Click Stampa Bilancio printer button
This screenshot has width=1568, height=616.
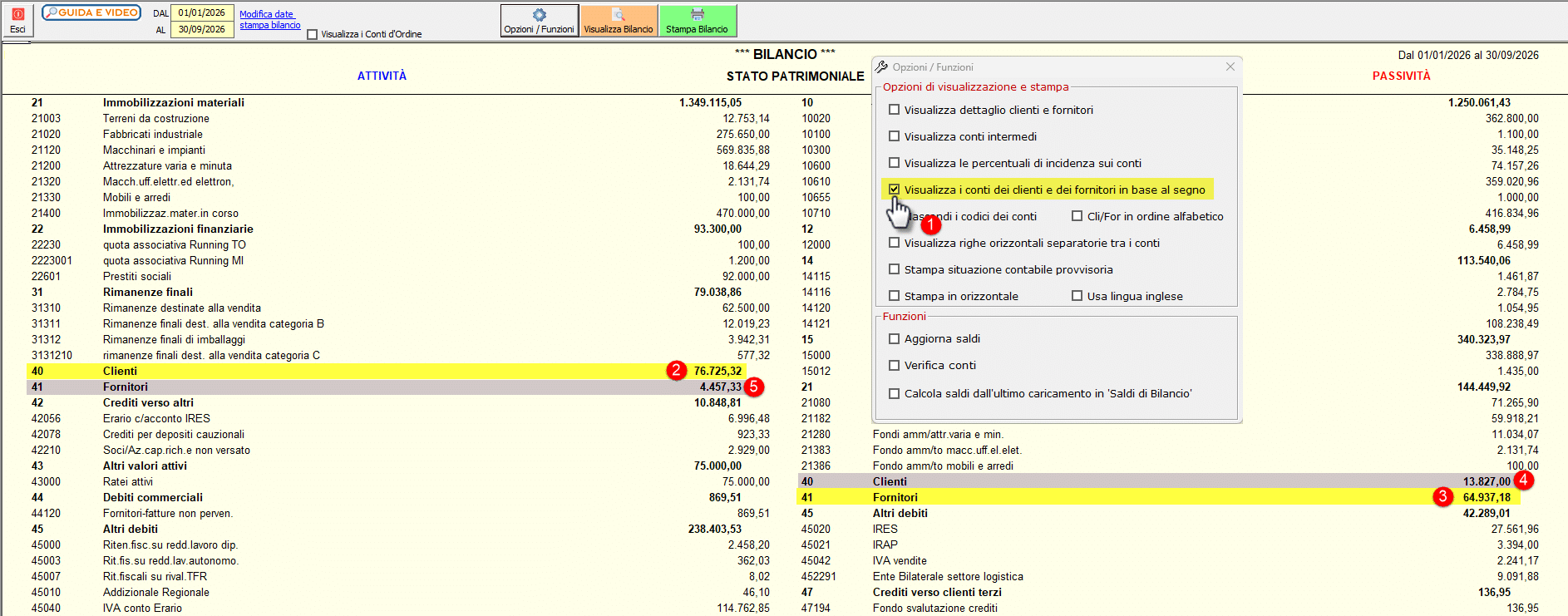point(698,21)
